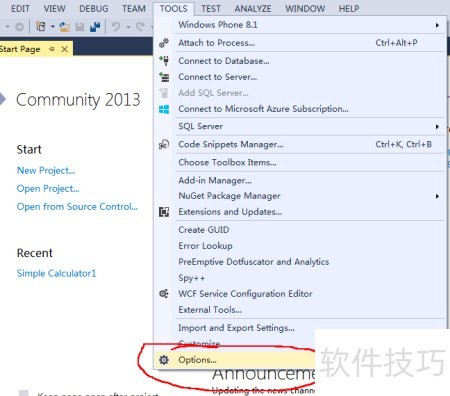450x396 pixels.
Task: Close the open TOOLS menu
Action: (x=173, y=8)
